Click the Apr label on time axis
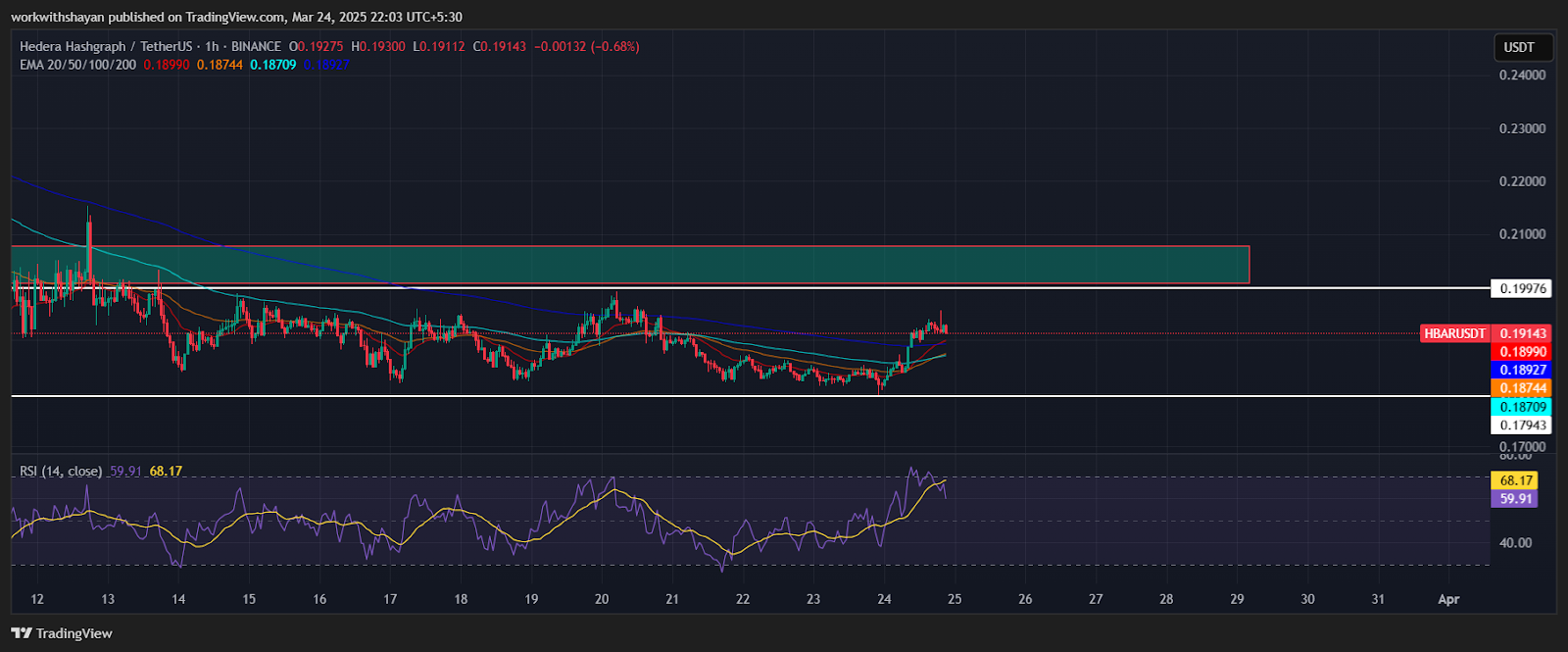 1448,599
